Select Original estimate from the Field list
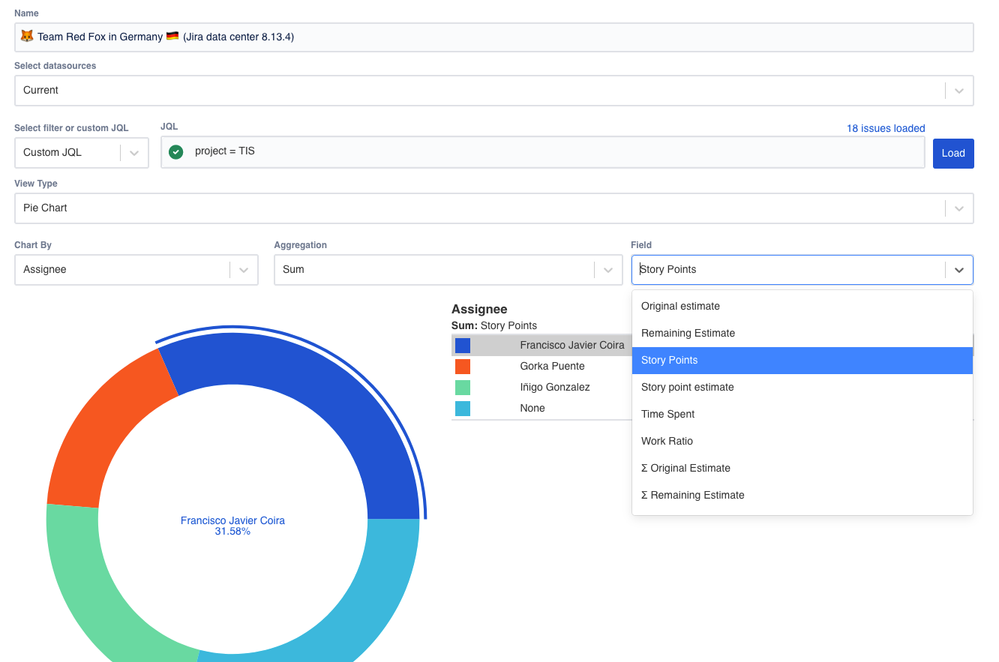 pos(802,306)
